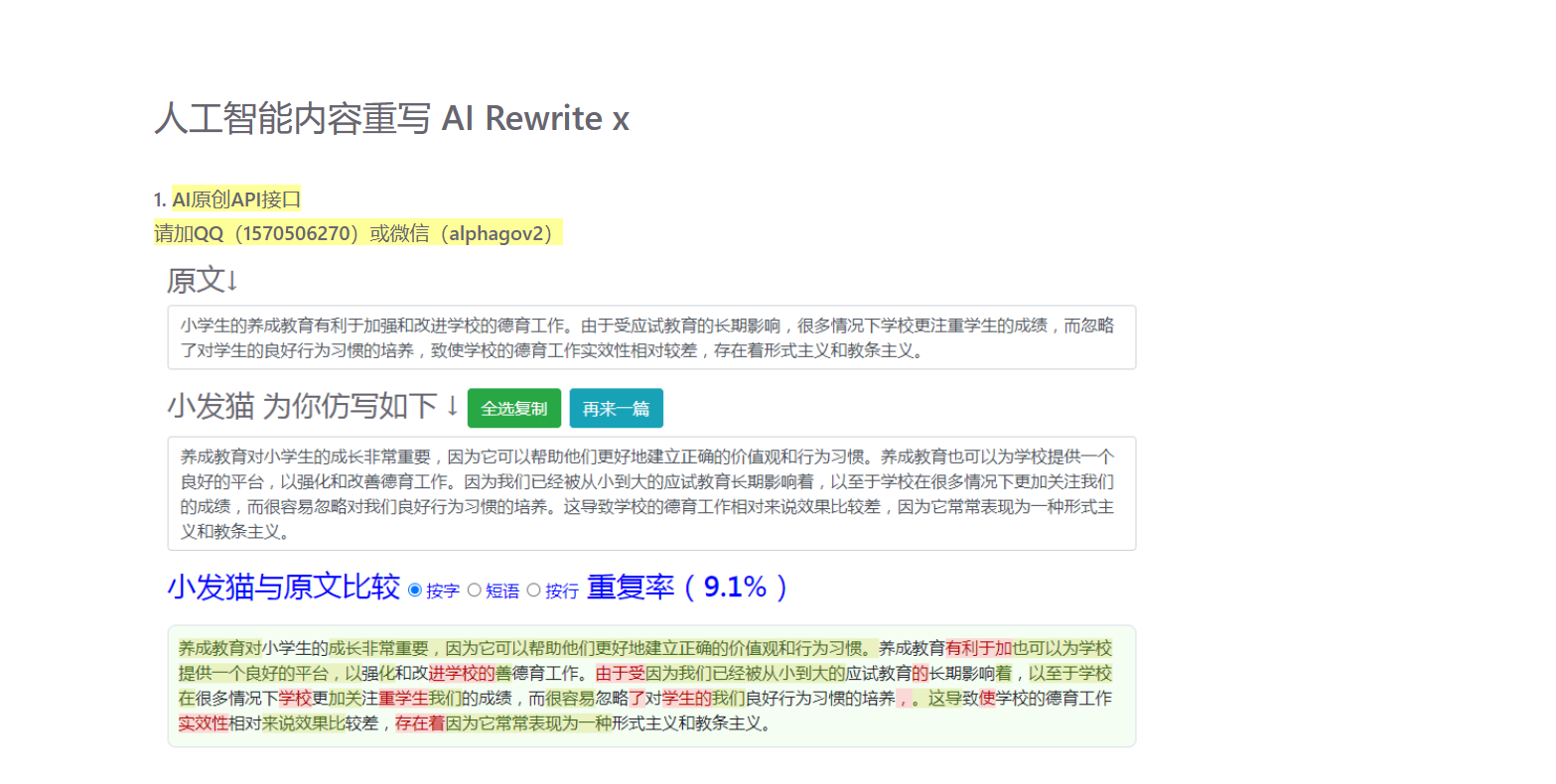Select the 按字 comparison radio button
Viewport: 1556px width, 784px height.
coord(415,589)
